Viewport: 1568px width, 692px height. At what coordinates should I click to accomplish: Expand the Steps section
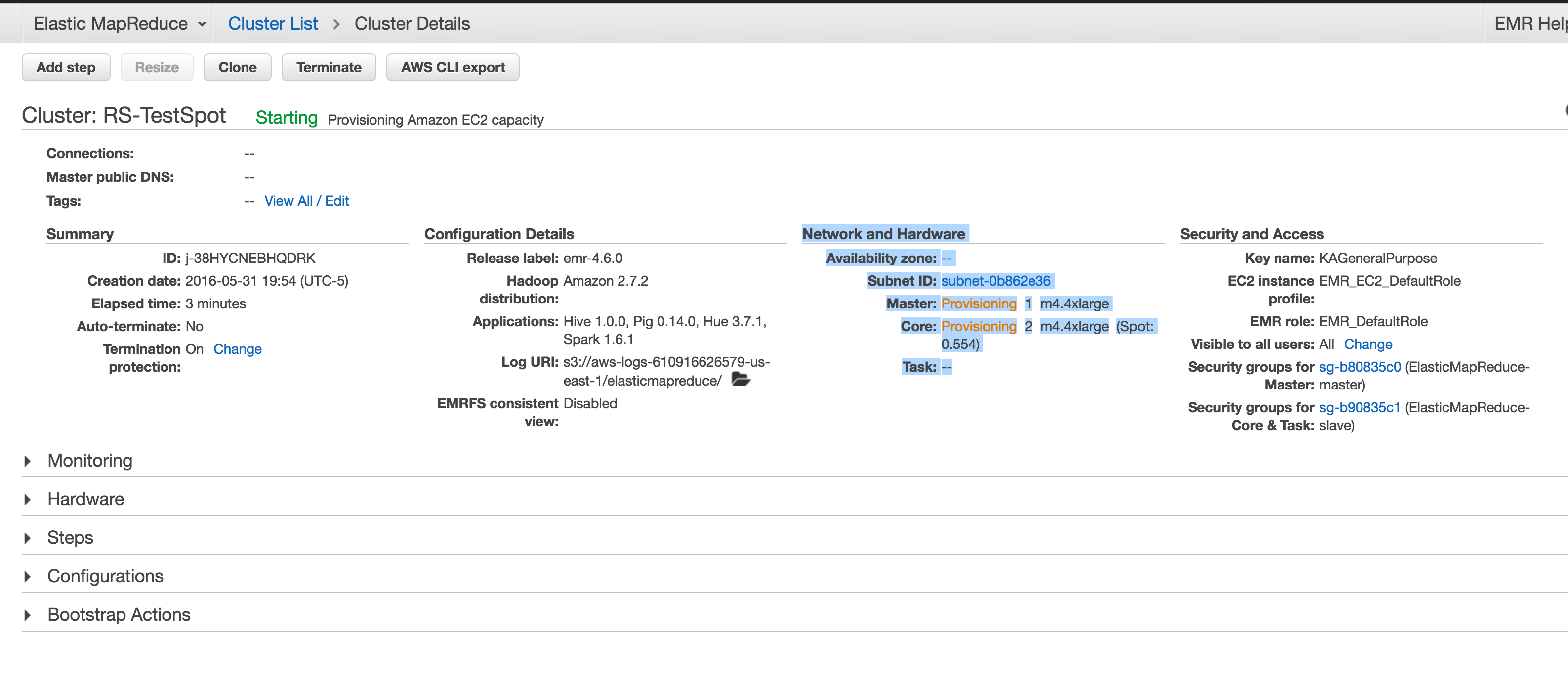tap(70, 538)
